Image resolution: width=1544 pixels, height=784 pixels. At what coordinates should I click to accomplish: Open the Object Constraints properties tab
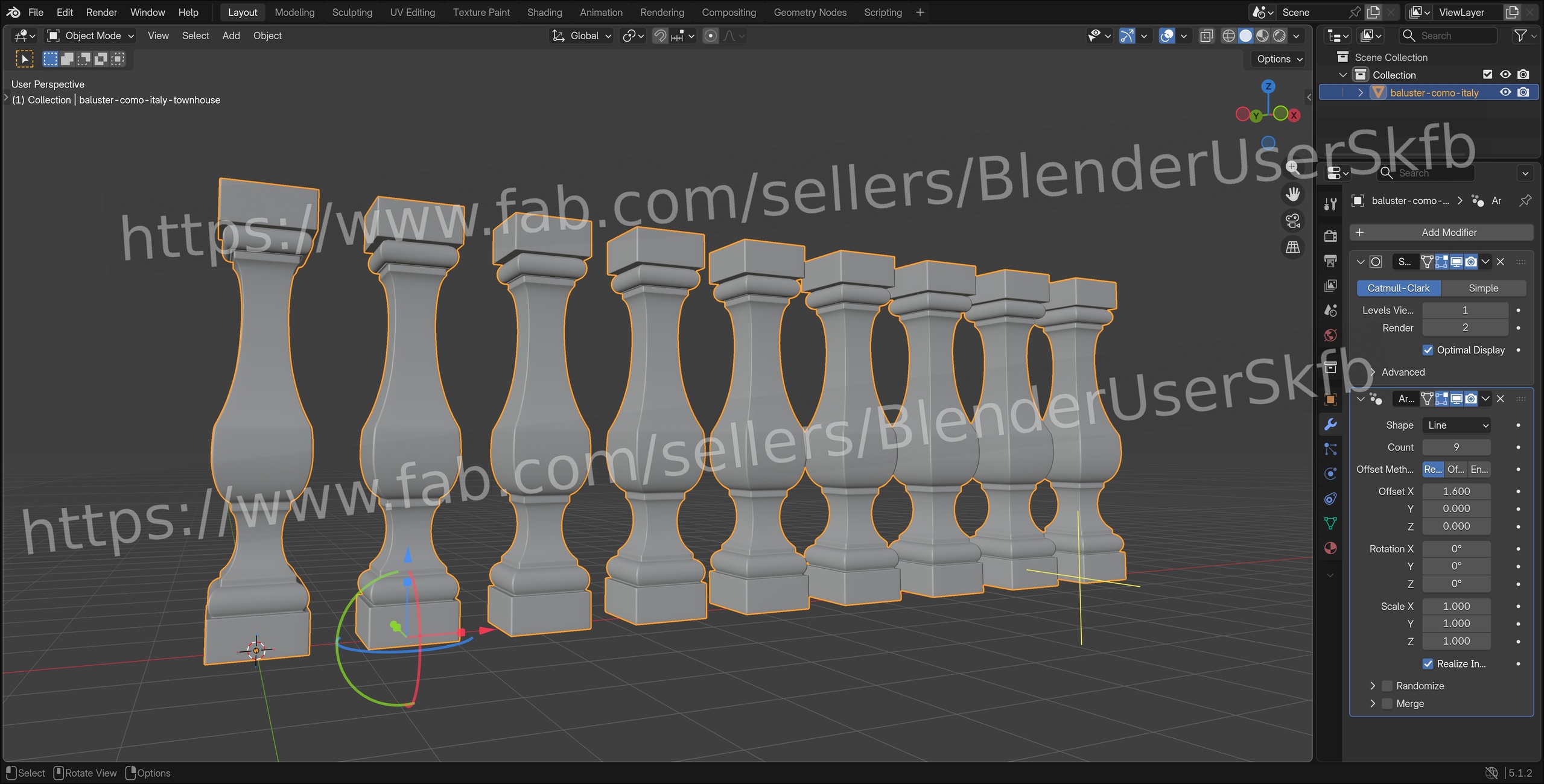1330,498
